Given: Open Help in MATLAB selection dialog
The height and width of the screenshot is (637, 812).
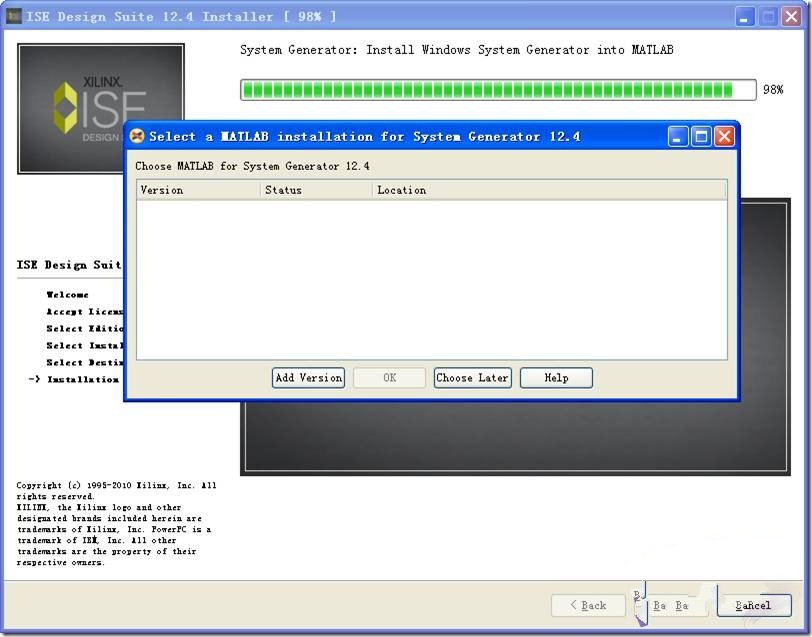Looking at the screenshot, I should click(x=556, y=378).
